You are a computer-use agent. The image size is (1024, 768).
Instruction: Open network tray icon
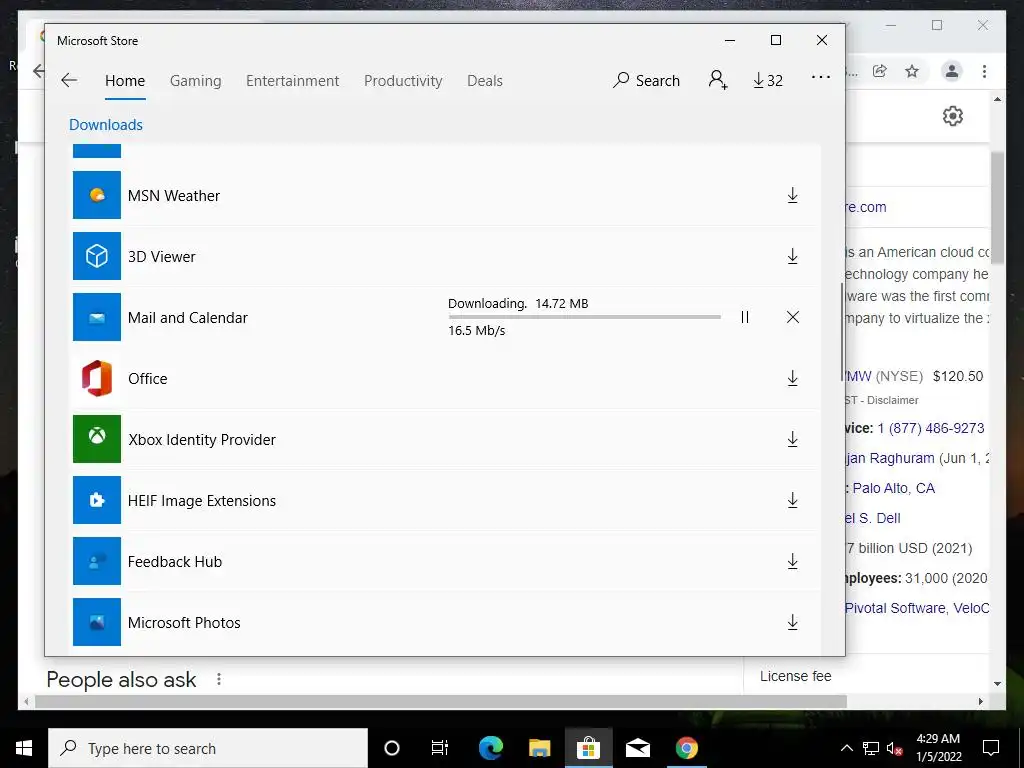coord(871,748)
